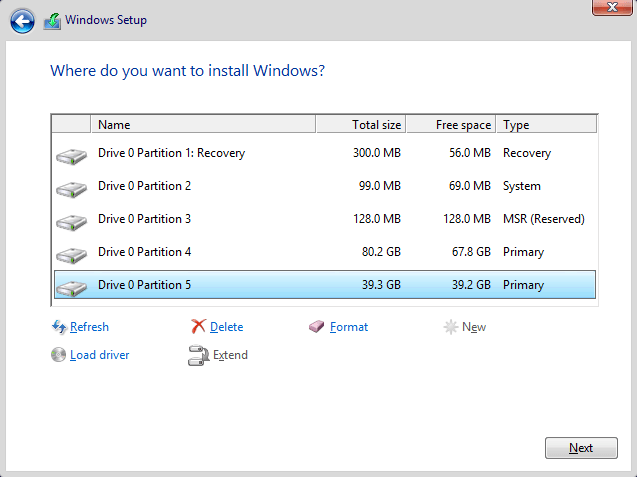Open the Refresh link
The image size is (637, 477).
tap(89, 327)
